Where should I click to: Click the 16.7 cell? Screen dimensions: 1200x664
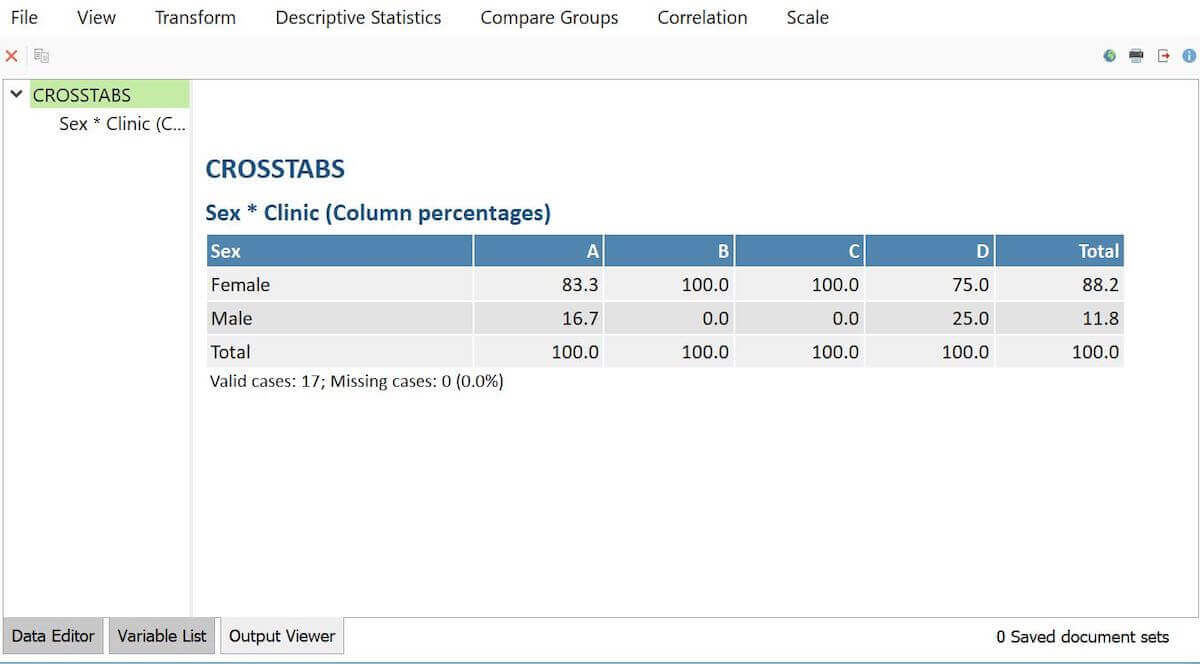538,319
